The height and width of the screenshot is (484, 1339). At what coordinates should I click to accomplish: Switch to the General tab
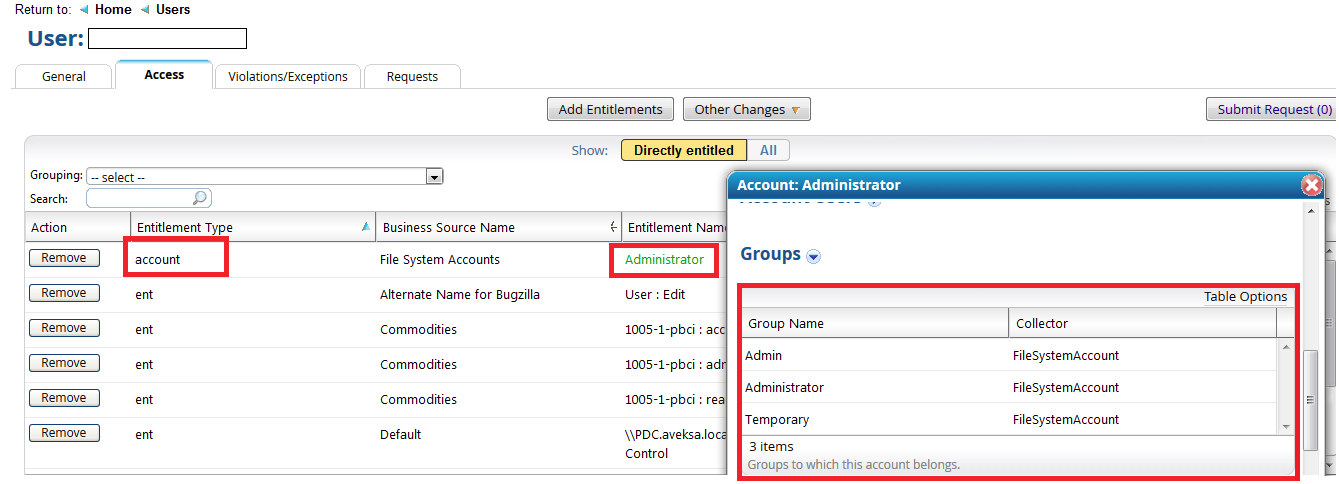64,76
